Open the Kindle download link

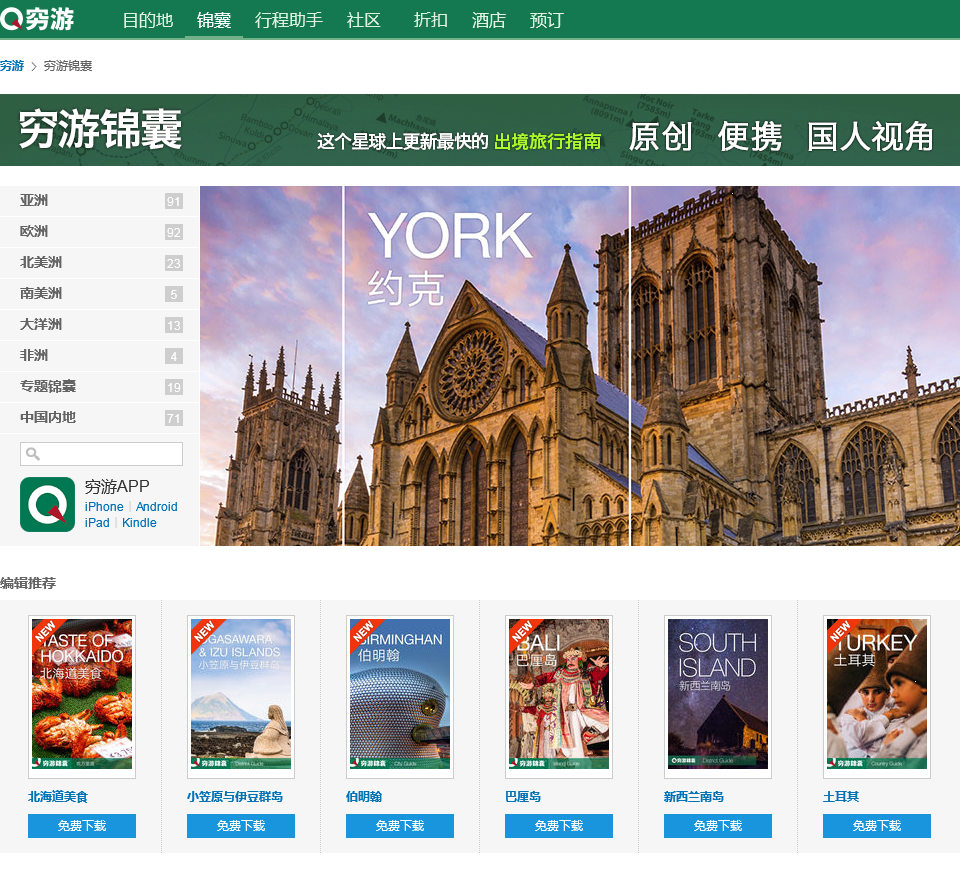pyautogui.click(x=139, y=523)
